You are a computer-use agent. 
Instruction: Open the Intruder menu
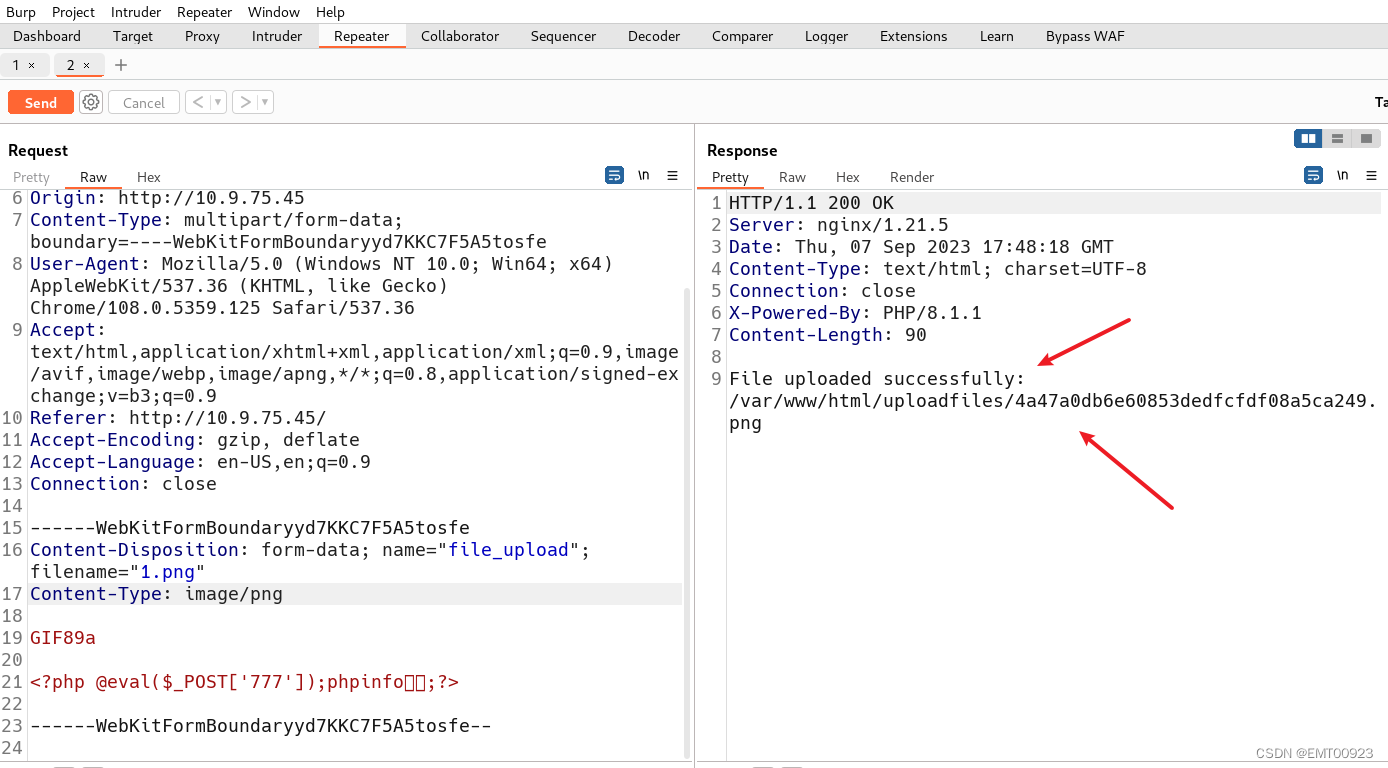[x=136, y=12]
